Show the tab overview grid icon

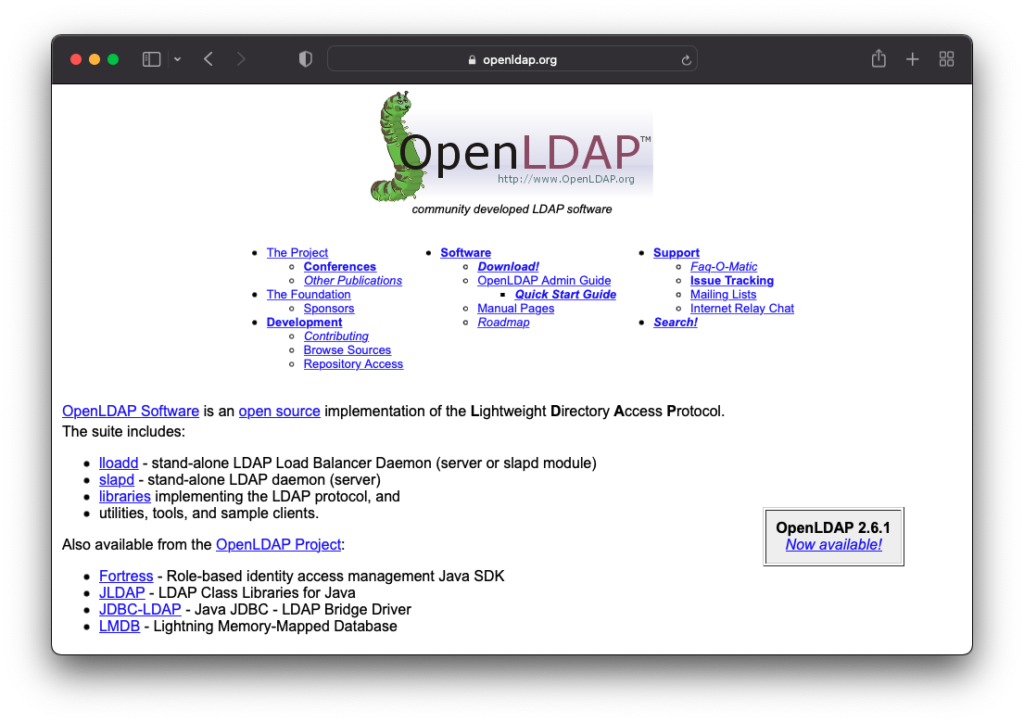(x=946, y=59)
